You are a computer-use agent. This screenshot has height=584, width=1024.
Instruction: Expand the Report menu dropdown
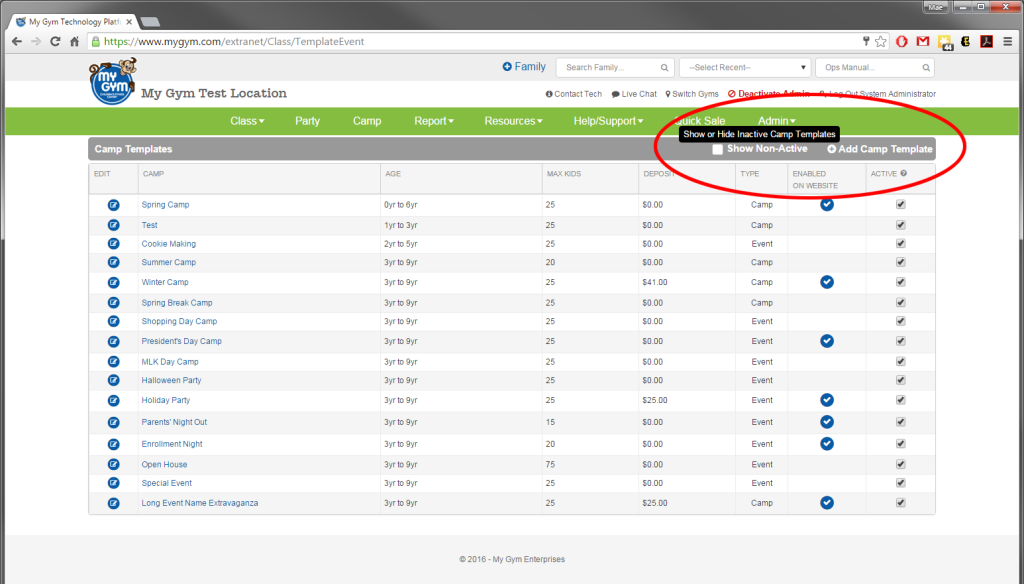(x=433, y=121)
